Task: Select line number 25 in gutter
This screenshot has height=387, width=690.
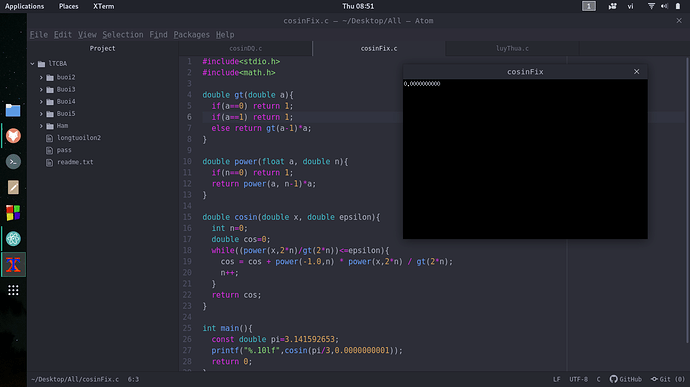Action: tap(187, 328)
